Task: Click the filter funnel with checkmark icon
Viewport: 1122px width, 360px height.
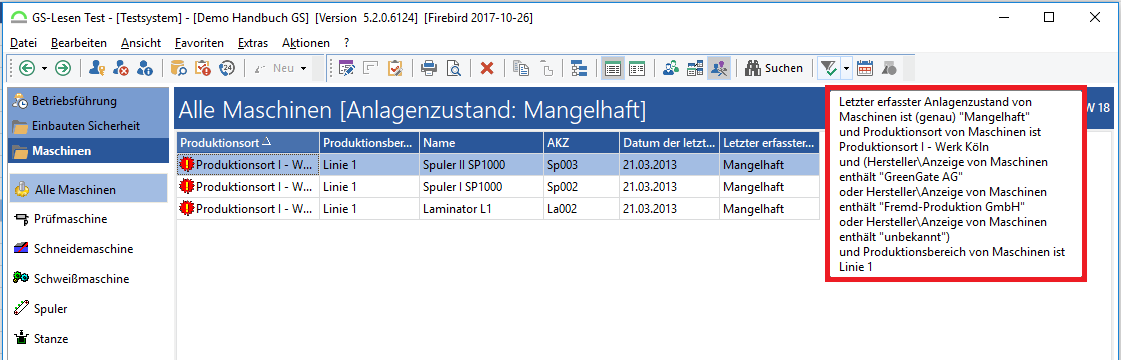Action: pyautogui.click(x=829, y=68)
